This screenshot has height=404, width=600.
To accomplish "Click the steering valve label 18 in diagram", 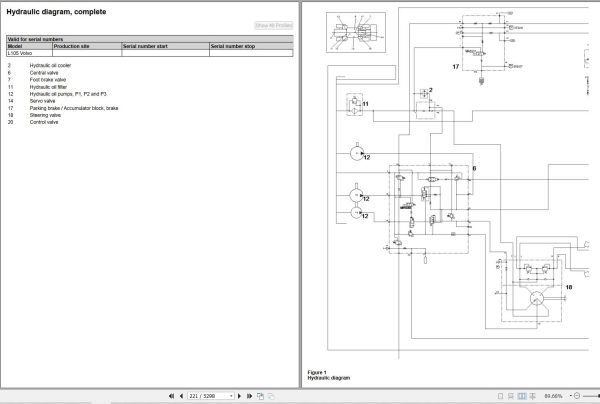I will point(569,287).
